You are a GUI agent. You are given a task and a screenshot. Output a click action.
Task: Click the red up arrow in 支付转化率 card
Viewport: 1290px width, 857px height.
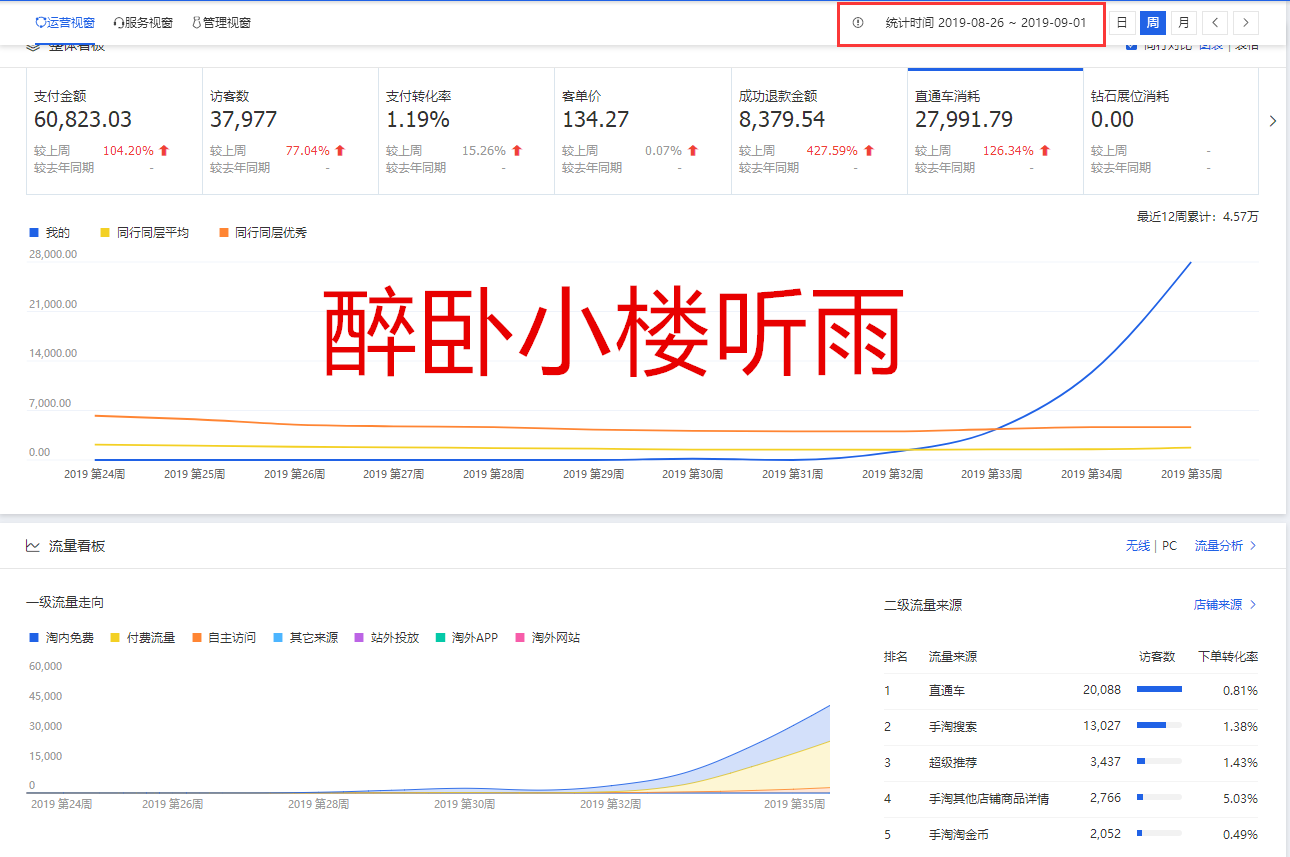(x=517, y=151)
